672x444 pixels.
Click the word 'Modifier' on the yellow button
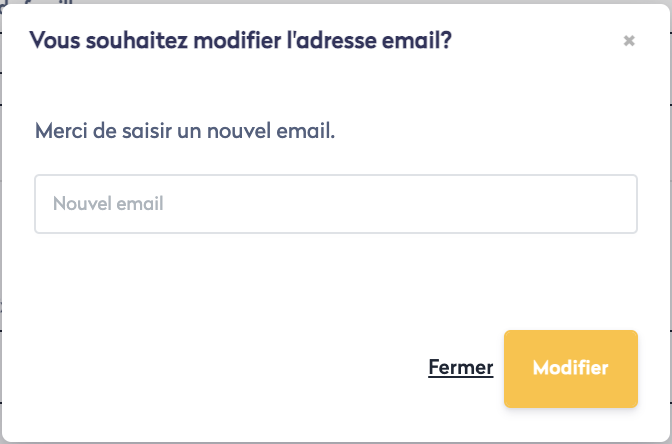coord(570,368)
